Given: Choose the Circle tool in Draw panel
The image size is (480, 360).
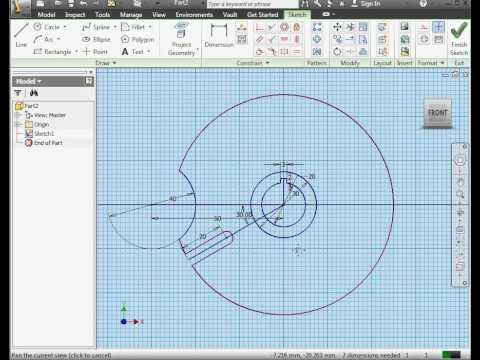Looking at the screenshot, I should [47, 27].
